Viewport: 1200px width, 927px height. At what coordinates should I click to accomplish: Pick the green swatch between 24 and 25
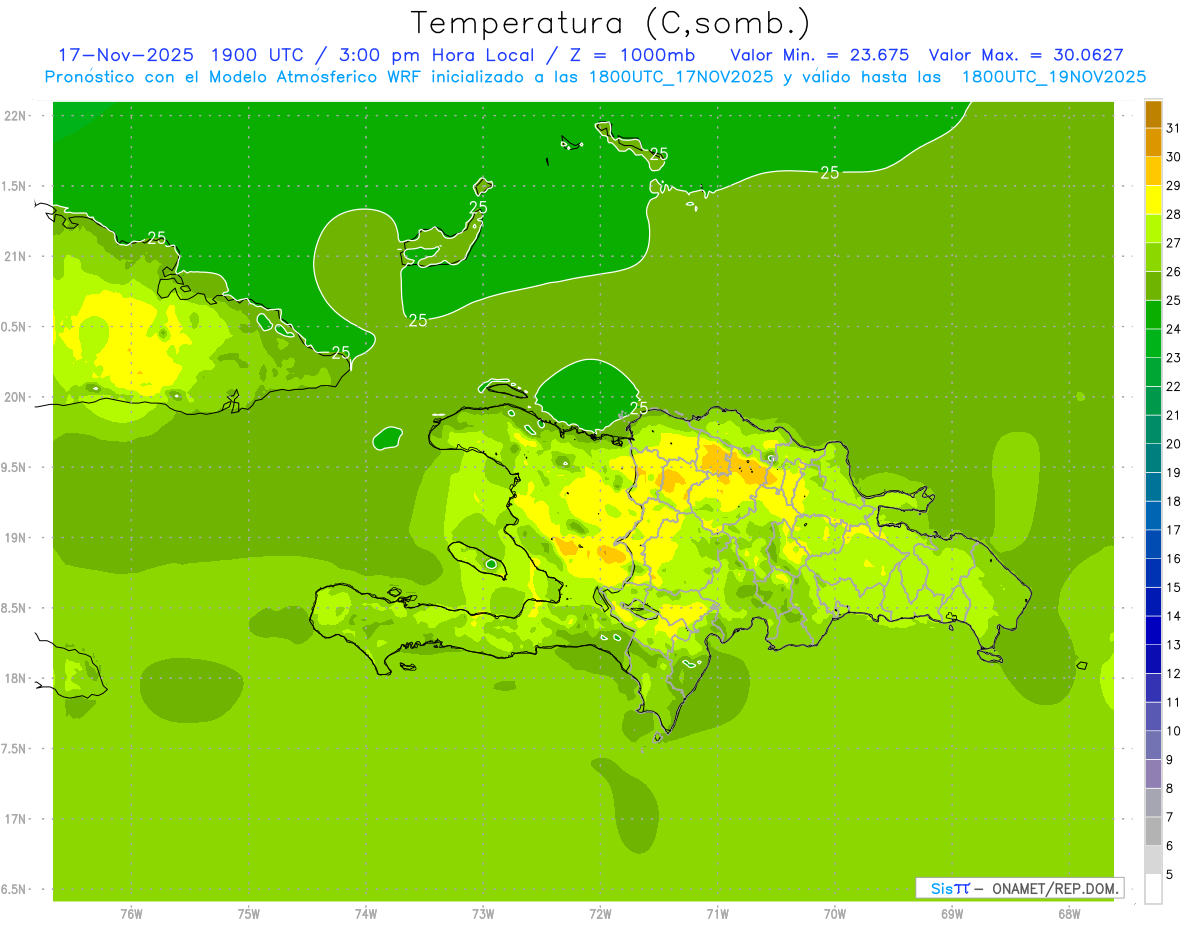(1153, 315)
